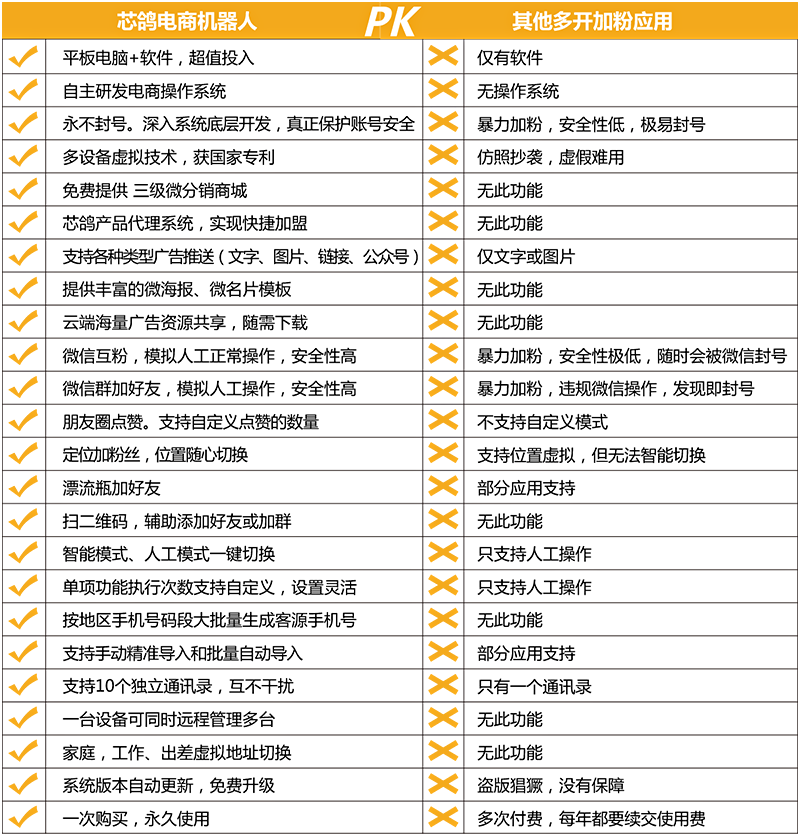Click the text 多次付费，每年都要续交使用费
Screen dimensions: 800x837
point(591,818)
